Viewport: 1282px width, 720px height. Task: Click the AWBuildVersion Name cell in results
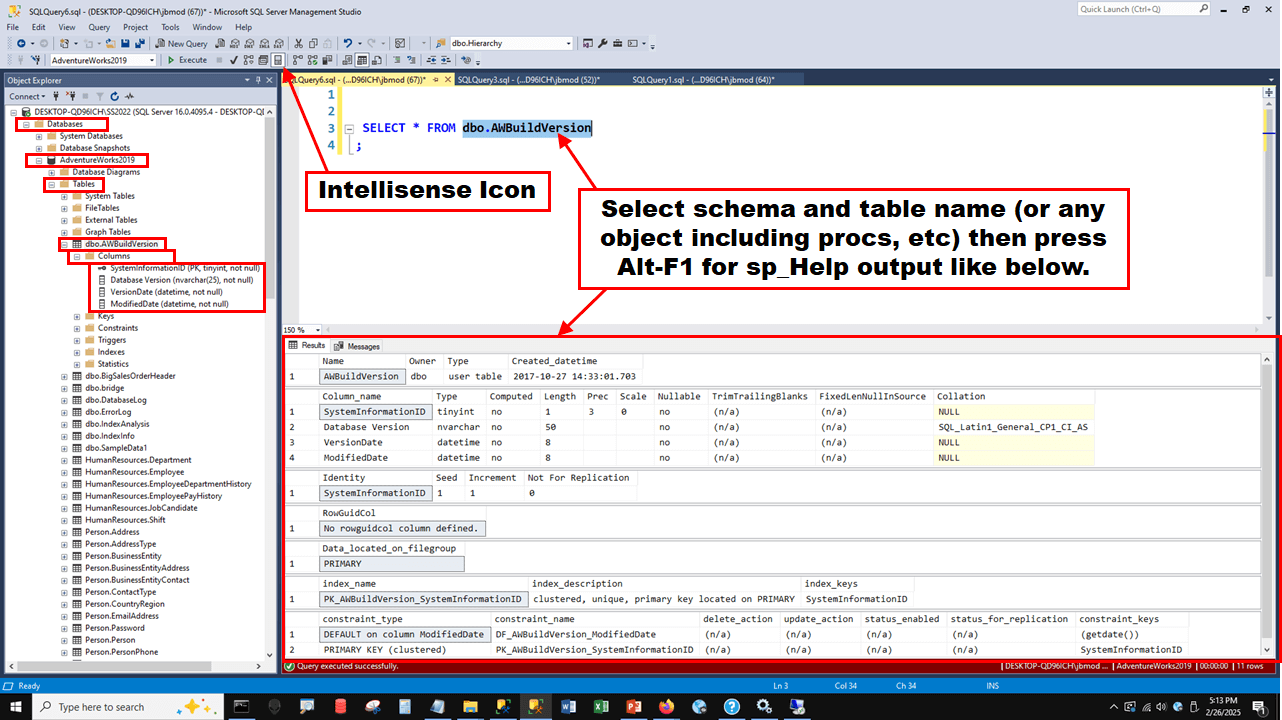pyautogui.click(x=361, y=377)
